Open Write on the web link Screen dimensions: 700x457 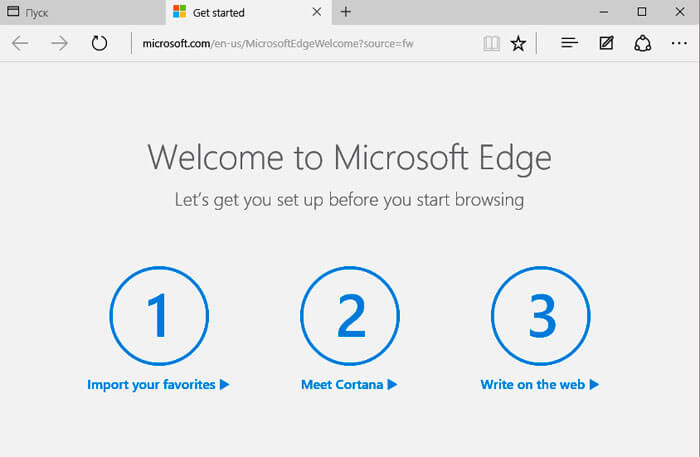point(540,385)
